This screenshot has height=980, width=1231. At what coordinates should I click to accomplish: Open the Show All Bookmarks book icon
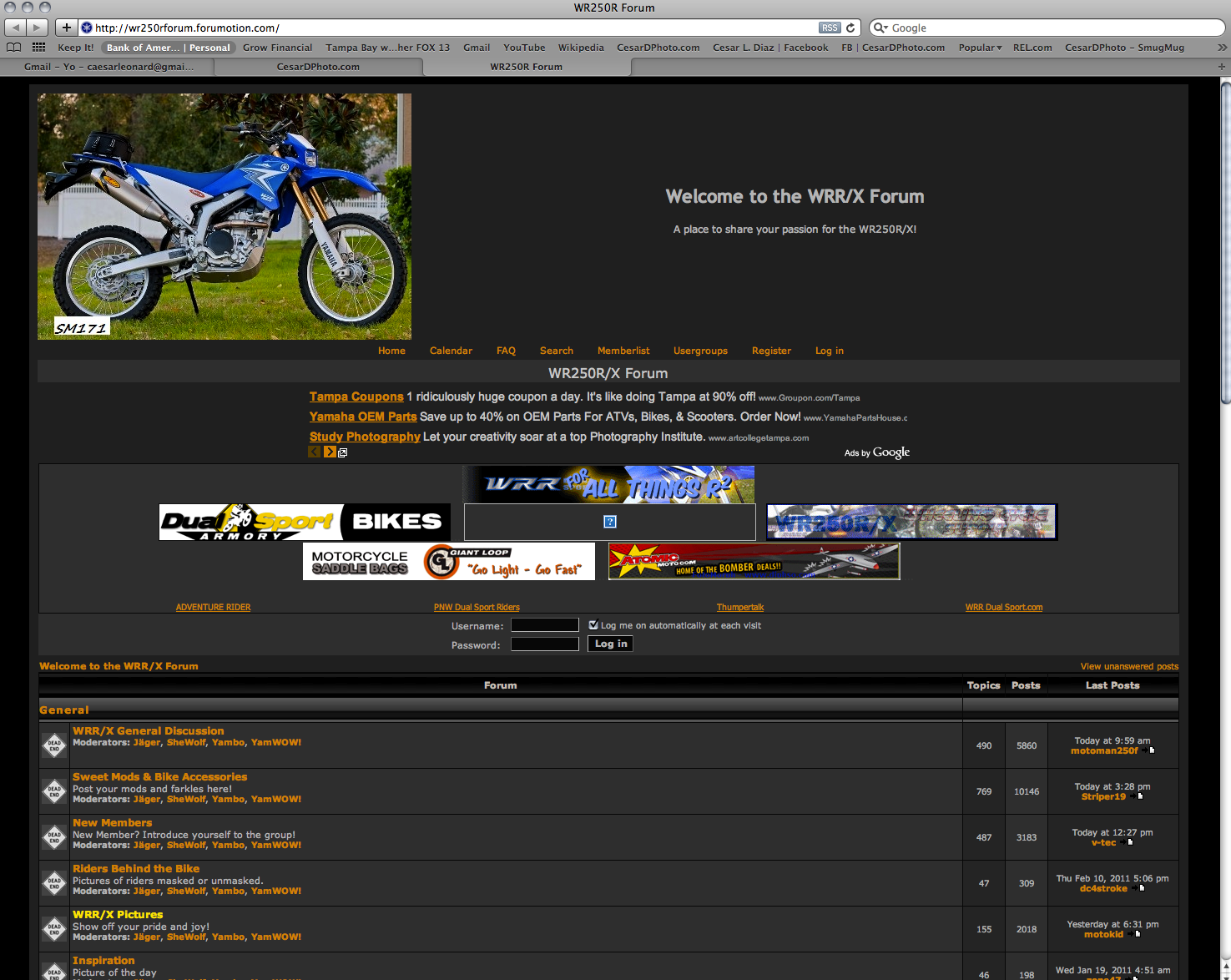(x=14, y=48)
